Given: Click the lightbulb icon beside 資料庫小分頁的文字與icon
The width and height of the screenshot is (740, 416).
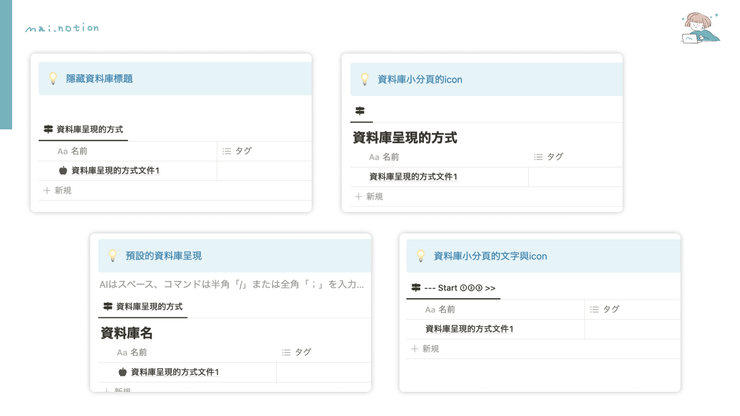Looking at the screenshot, I should 421,256.
